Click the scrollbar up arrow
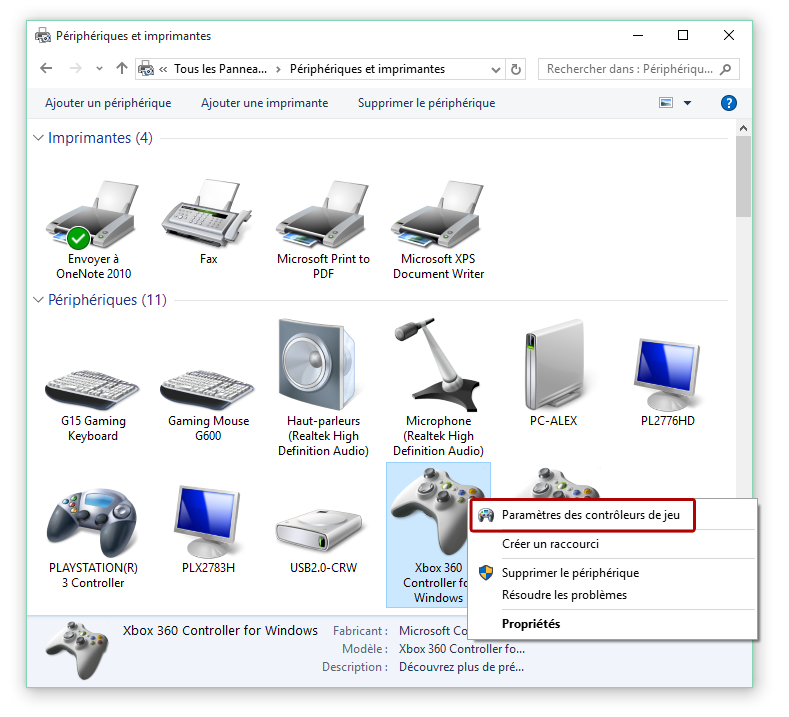This screenshot has width=789, height=717. coord(743,128)
